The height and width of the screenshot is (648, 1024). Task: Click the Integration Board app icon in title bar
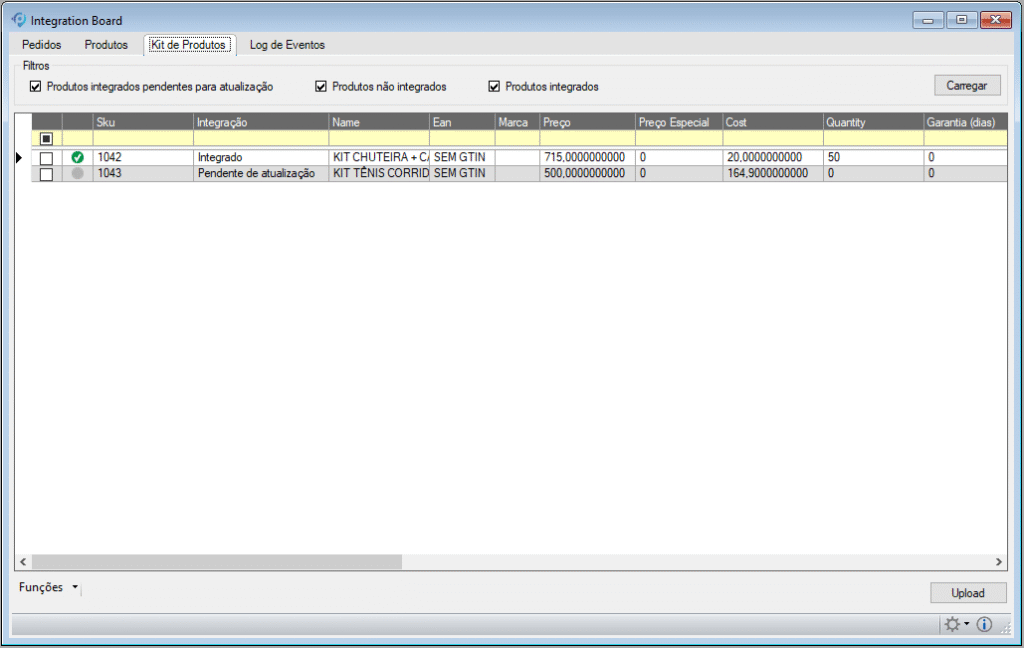17,20
